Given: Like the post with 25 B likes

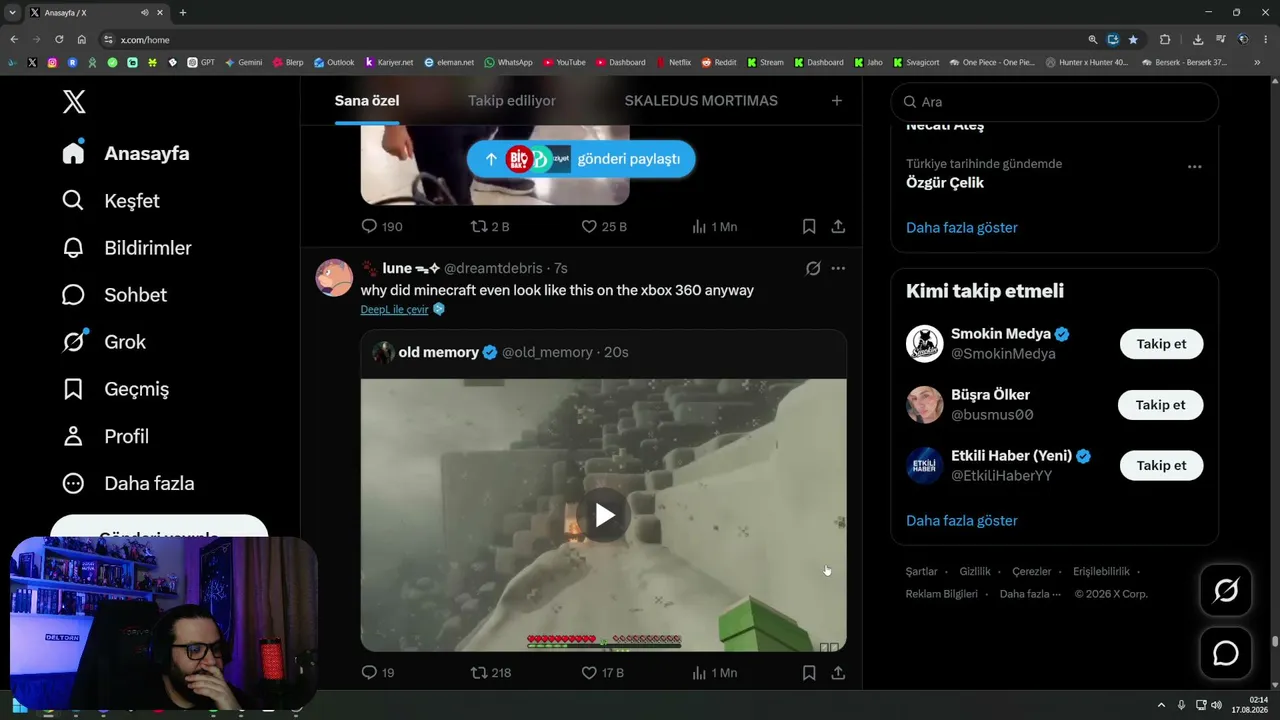Looking at the screenshot, I should [x=604, y=227].
